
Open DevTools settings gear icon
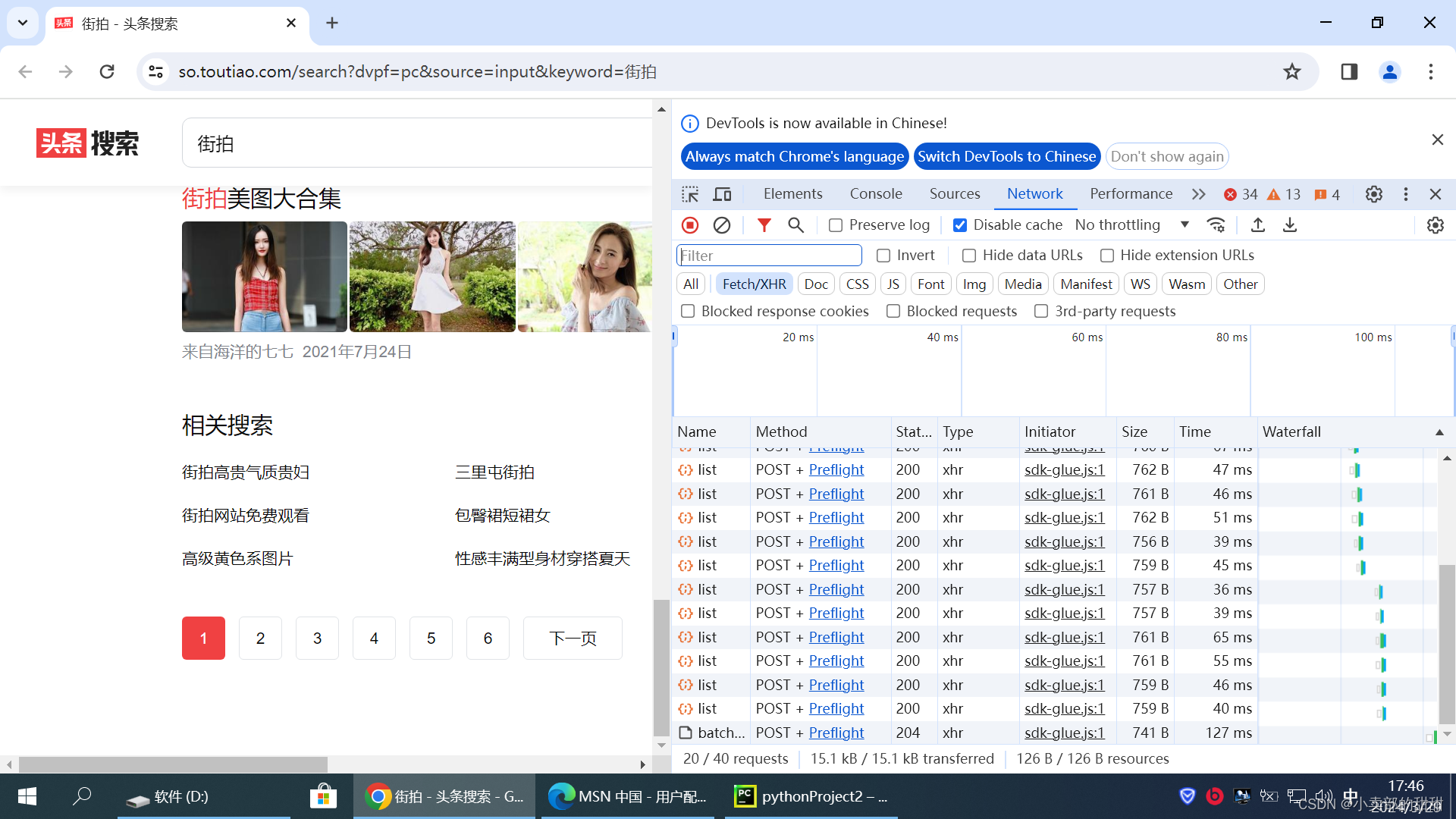click(x=1373, y=194)
